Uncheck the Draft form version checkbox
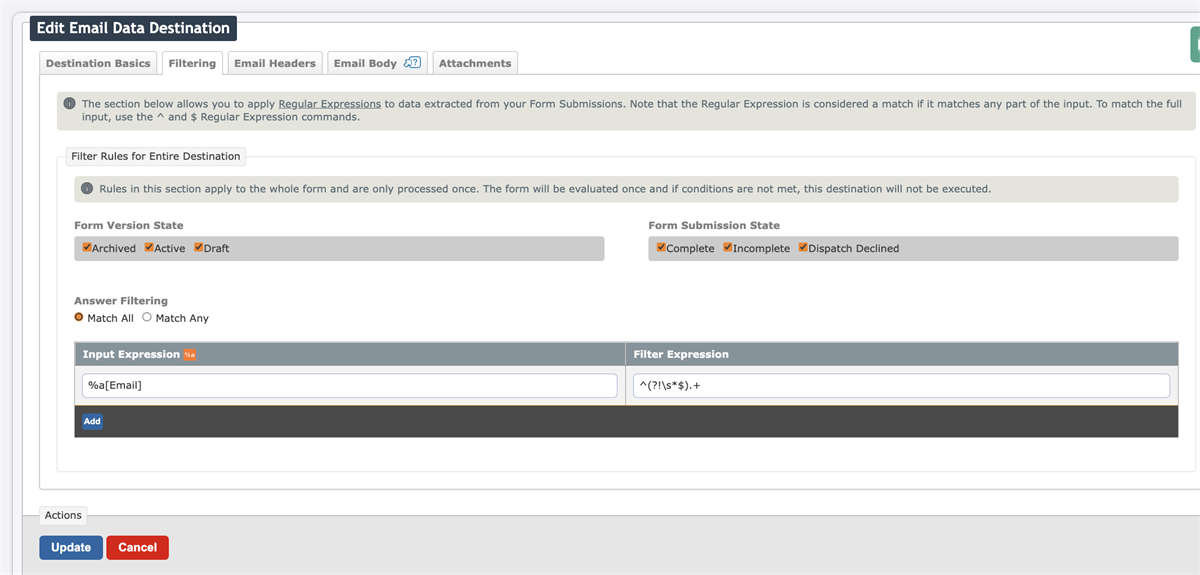 pyautogui.click(x=199, y=247)
